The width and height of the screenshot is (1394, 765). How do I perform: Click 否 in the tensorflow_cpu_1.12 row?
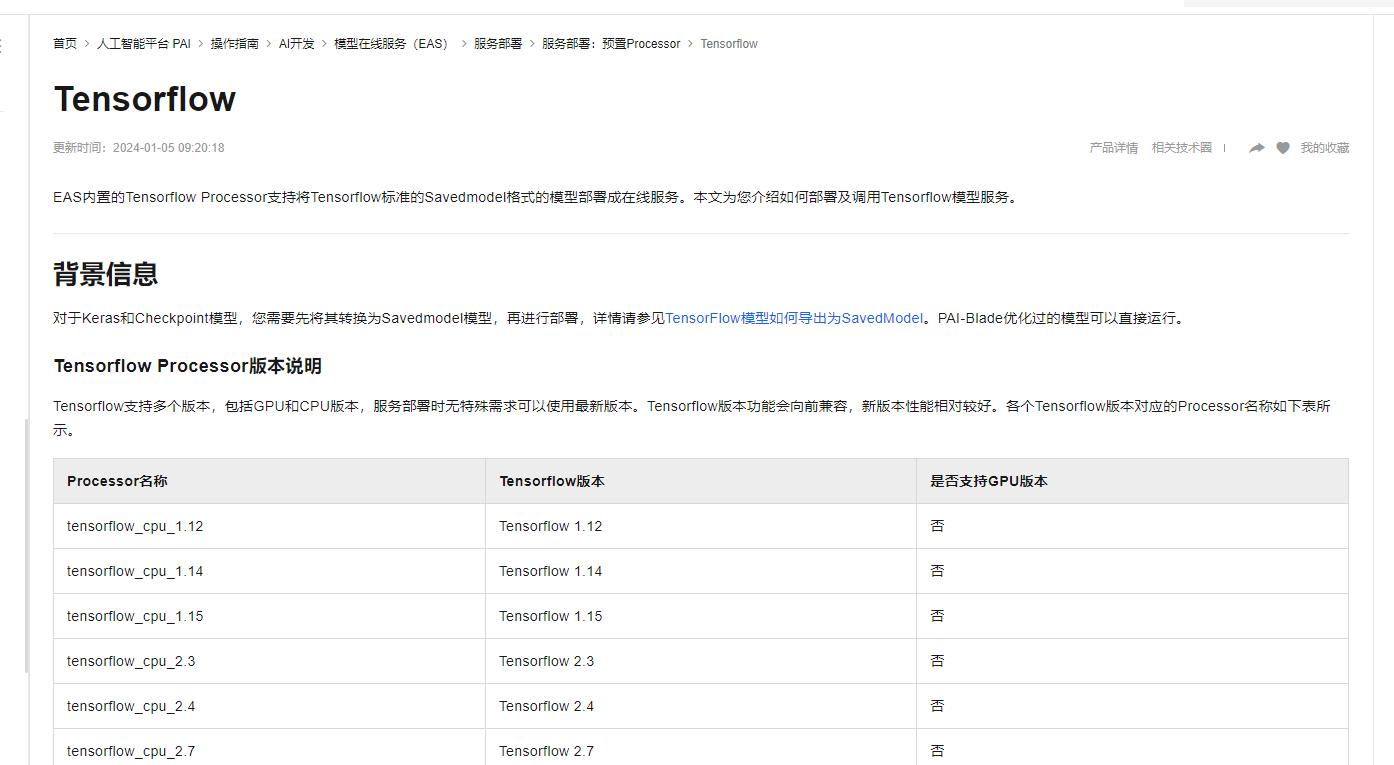click(937, 526)
